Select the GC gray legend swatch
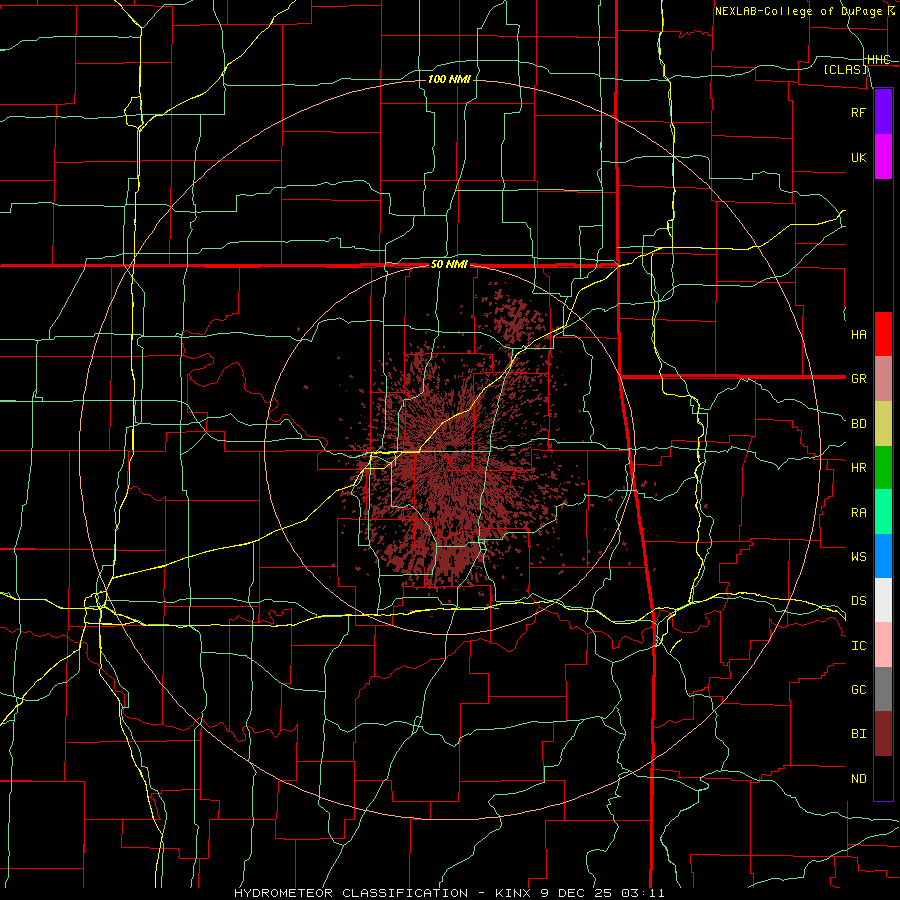Viewport: 900px width, 900px height. pos(883,689)
